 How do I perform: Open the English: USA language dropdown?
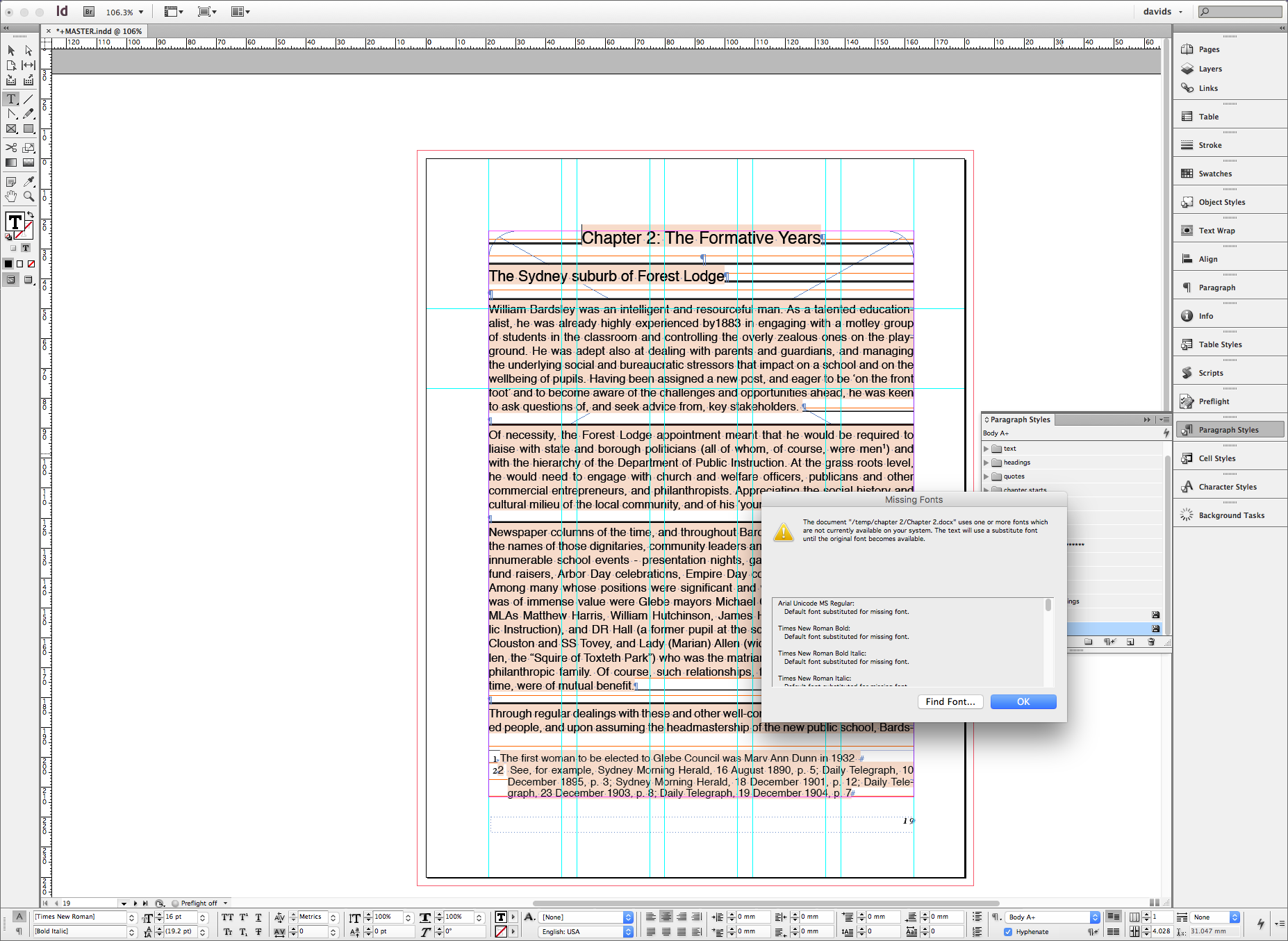click(x=628, y=932)
